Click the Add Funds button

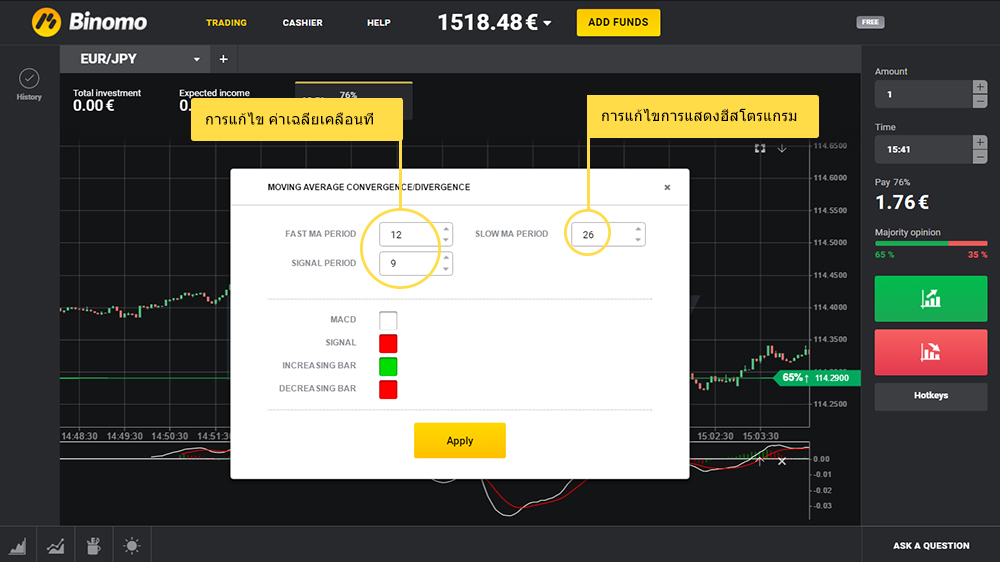(618, 22)
